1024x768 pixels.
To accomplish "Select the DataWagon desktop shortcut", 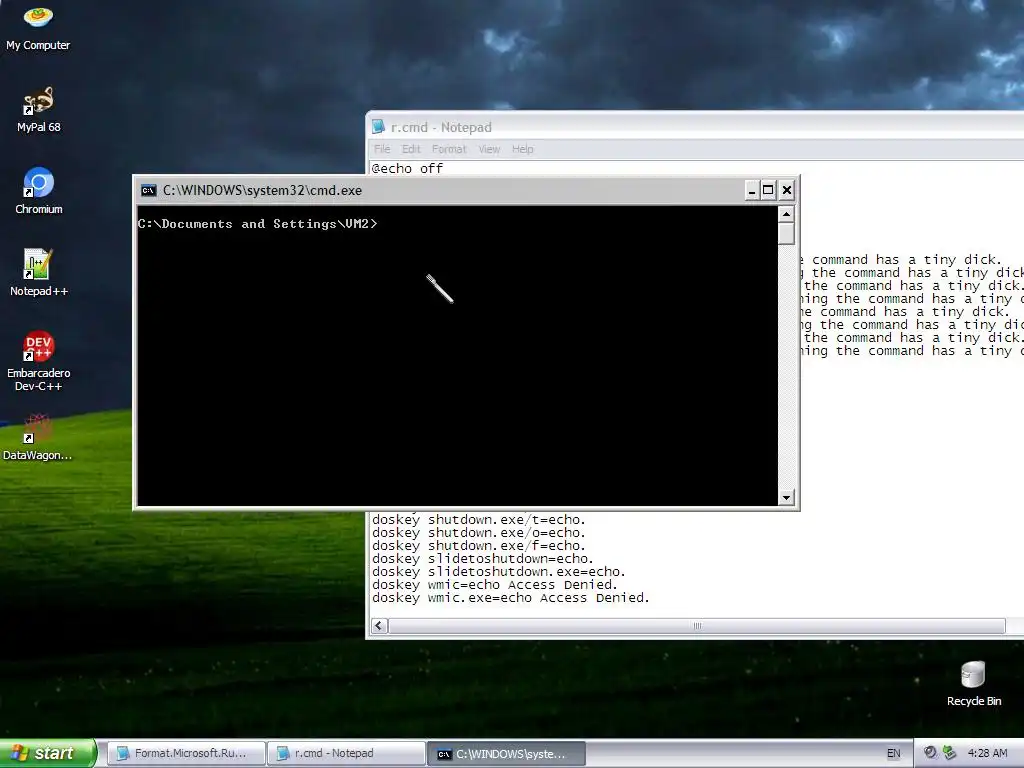I will [x=38, y=437].
